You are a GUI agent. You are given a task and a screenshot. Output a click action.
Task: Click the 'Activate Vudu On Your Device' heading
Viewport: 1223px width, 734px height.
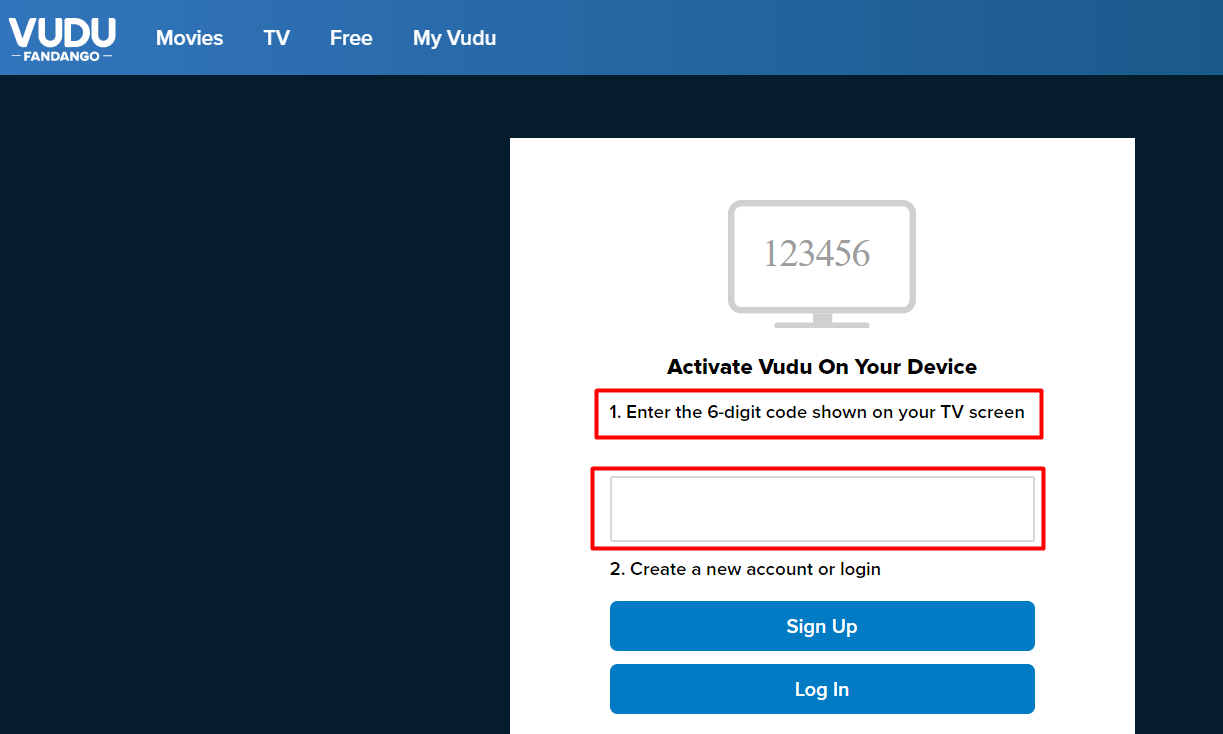click(822, 367)
